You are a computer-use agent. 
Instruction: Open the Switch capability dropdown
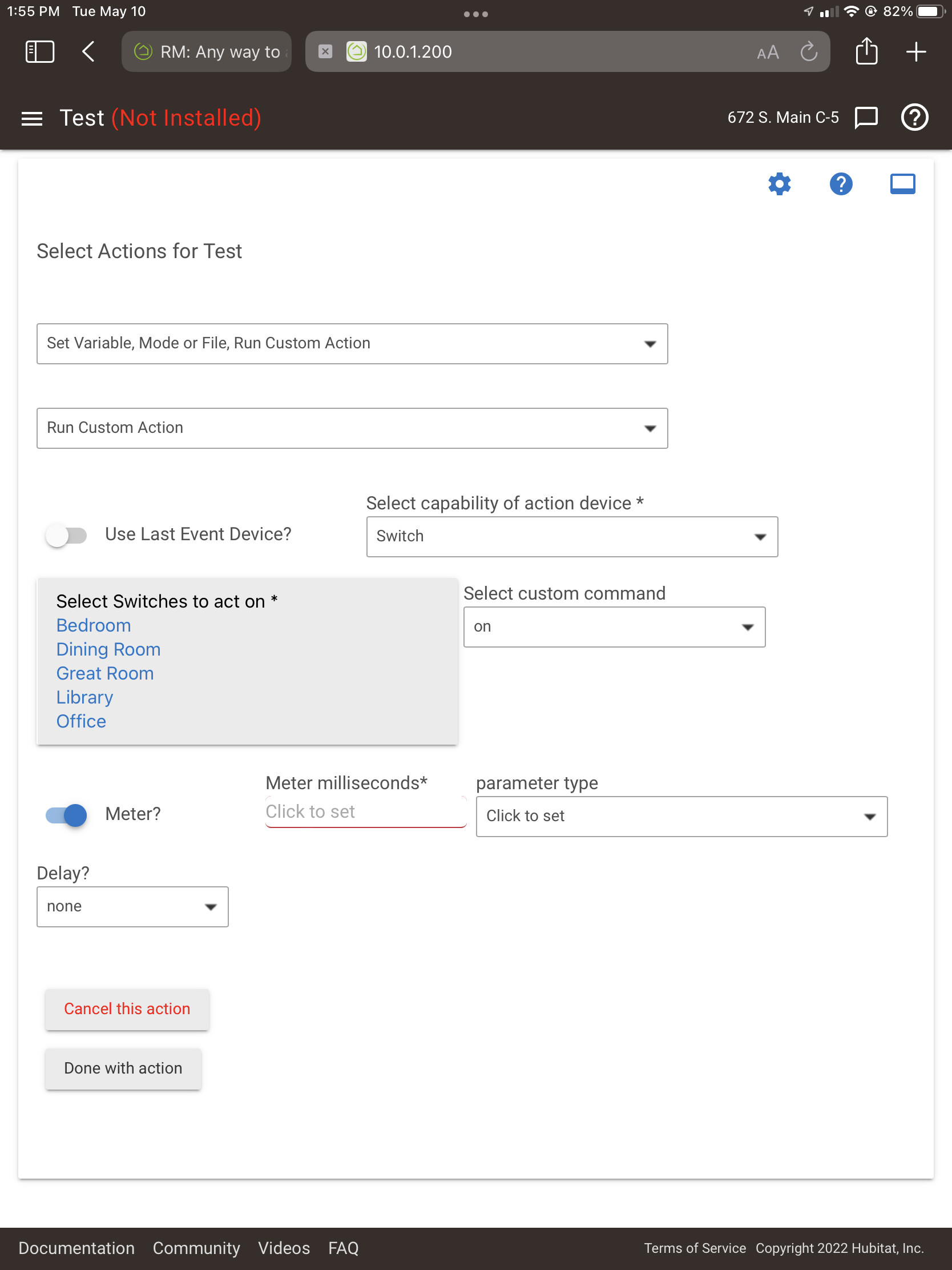pyautogui.click(x=572, y=537)
